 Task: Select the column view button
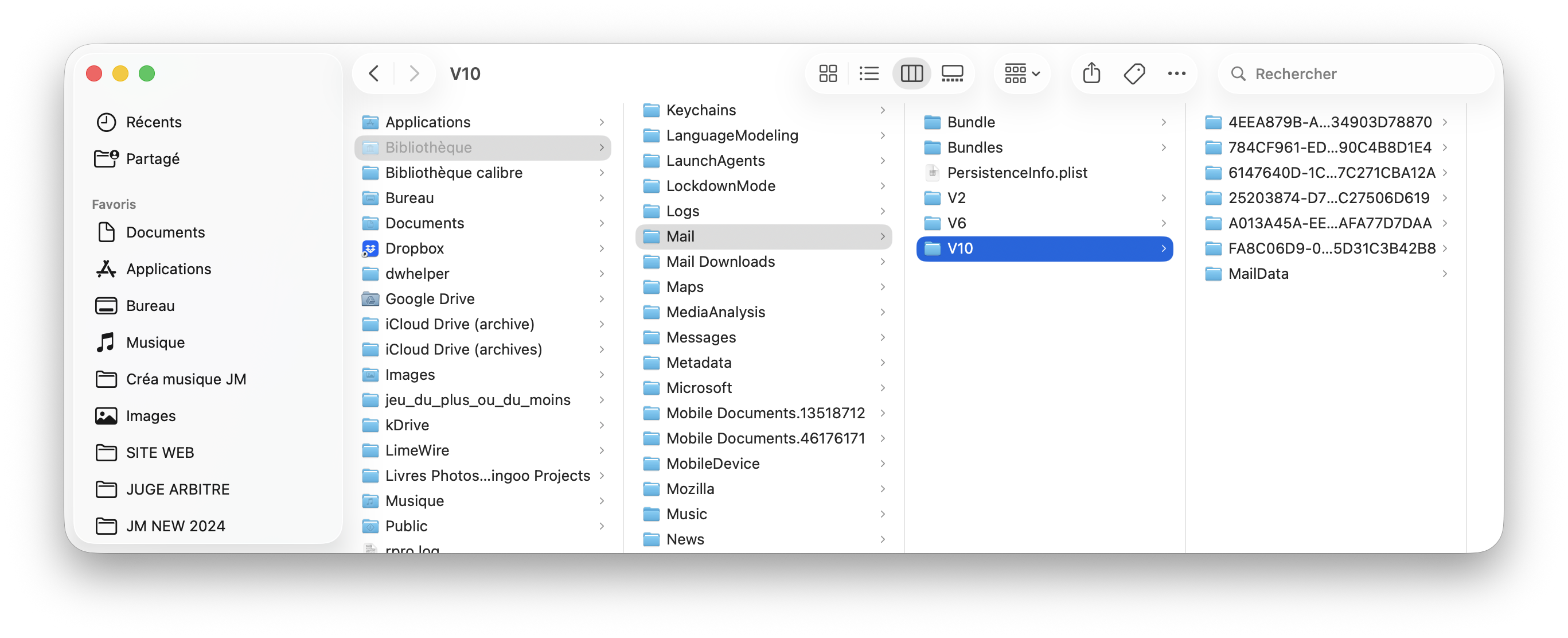pos(911,73)
